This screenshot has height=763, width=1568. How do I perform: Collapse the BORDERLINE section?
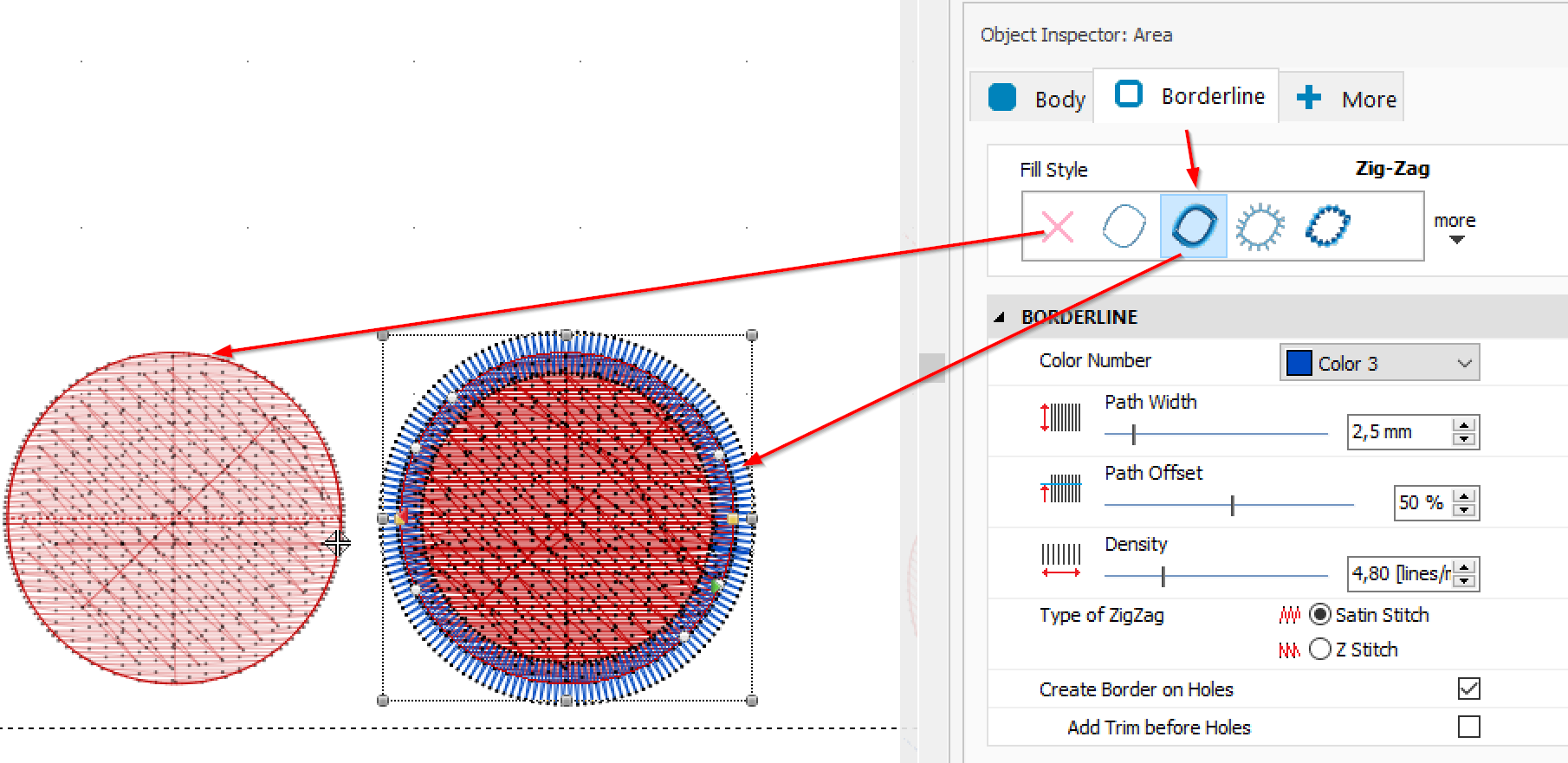point(999,317)
